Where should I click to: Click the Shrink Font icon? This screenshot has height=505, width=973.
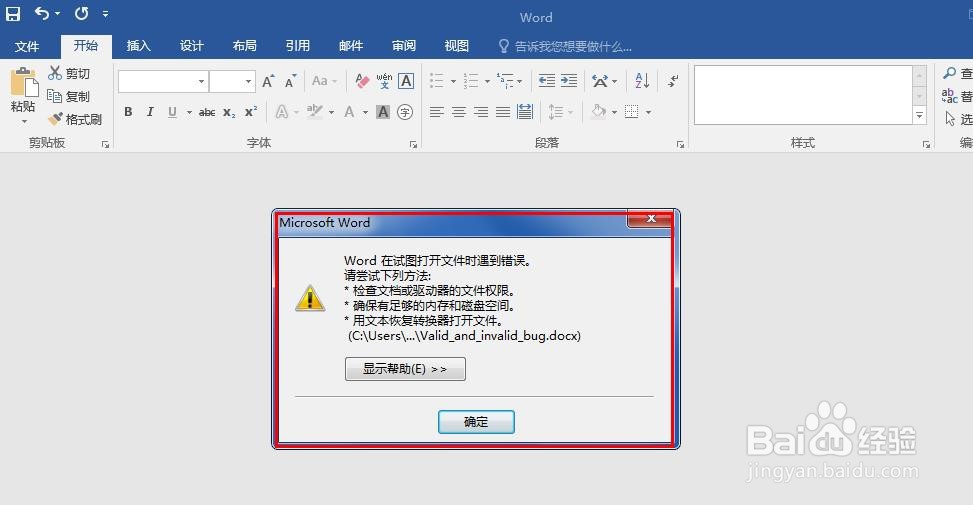(x=290, y=81)
